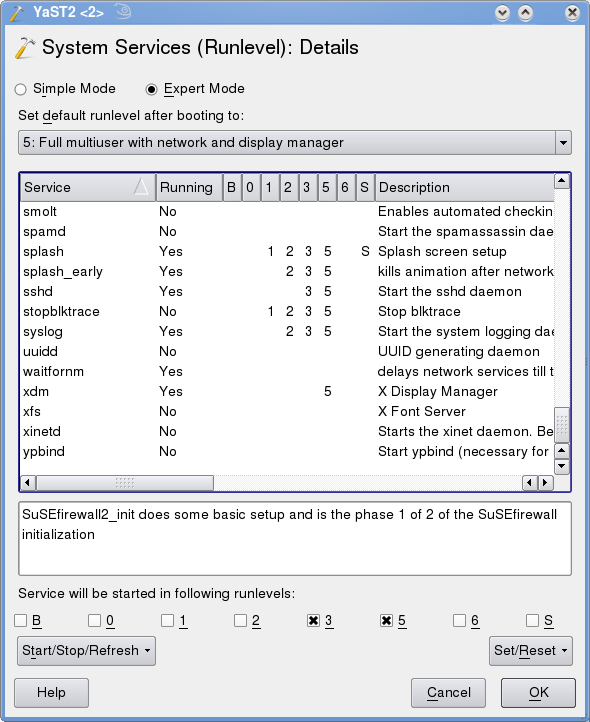The image size is (590, 722).
Task: Click the B runlevel column header
Action: point(232,187)
